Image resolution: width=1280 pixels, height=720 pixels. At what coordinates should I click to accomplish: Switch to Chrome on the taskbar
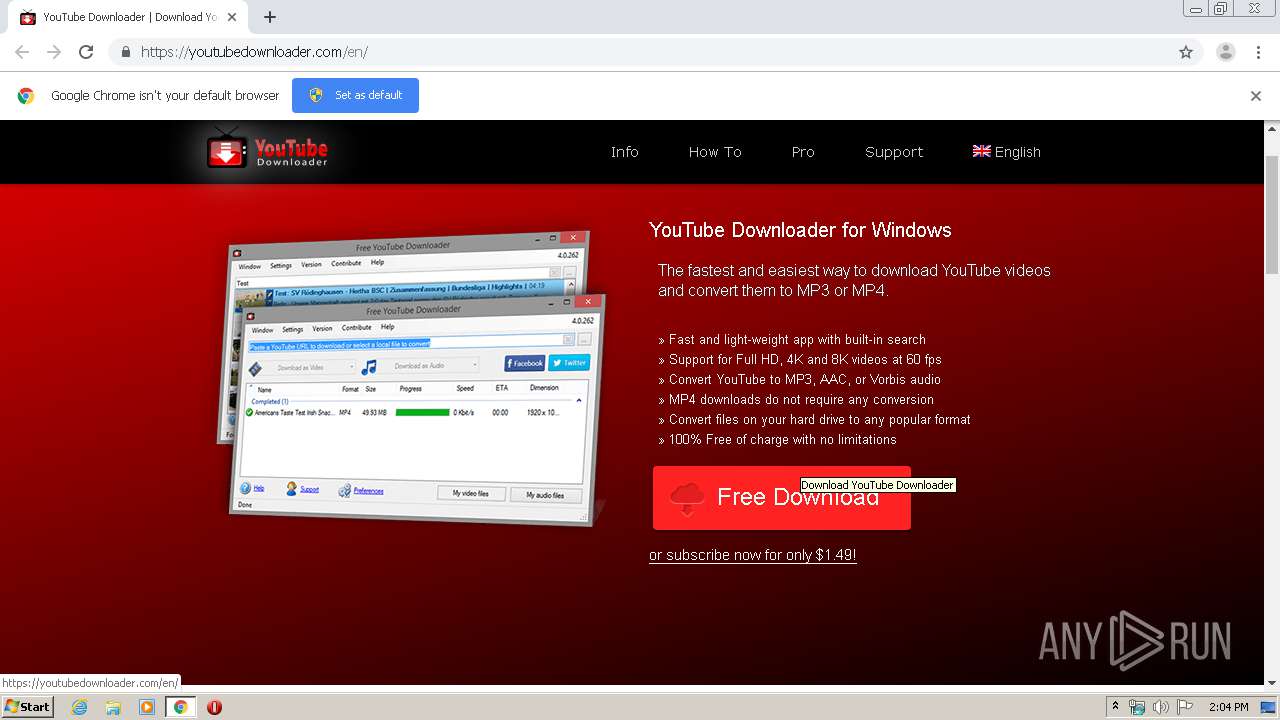tap(181, 707)
